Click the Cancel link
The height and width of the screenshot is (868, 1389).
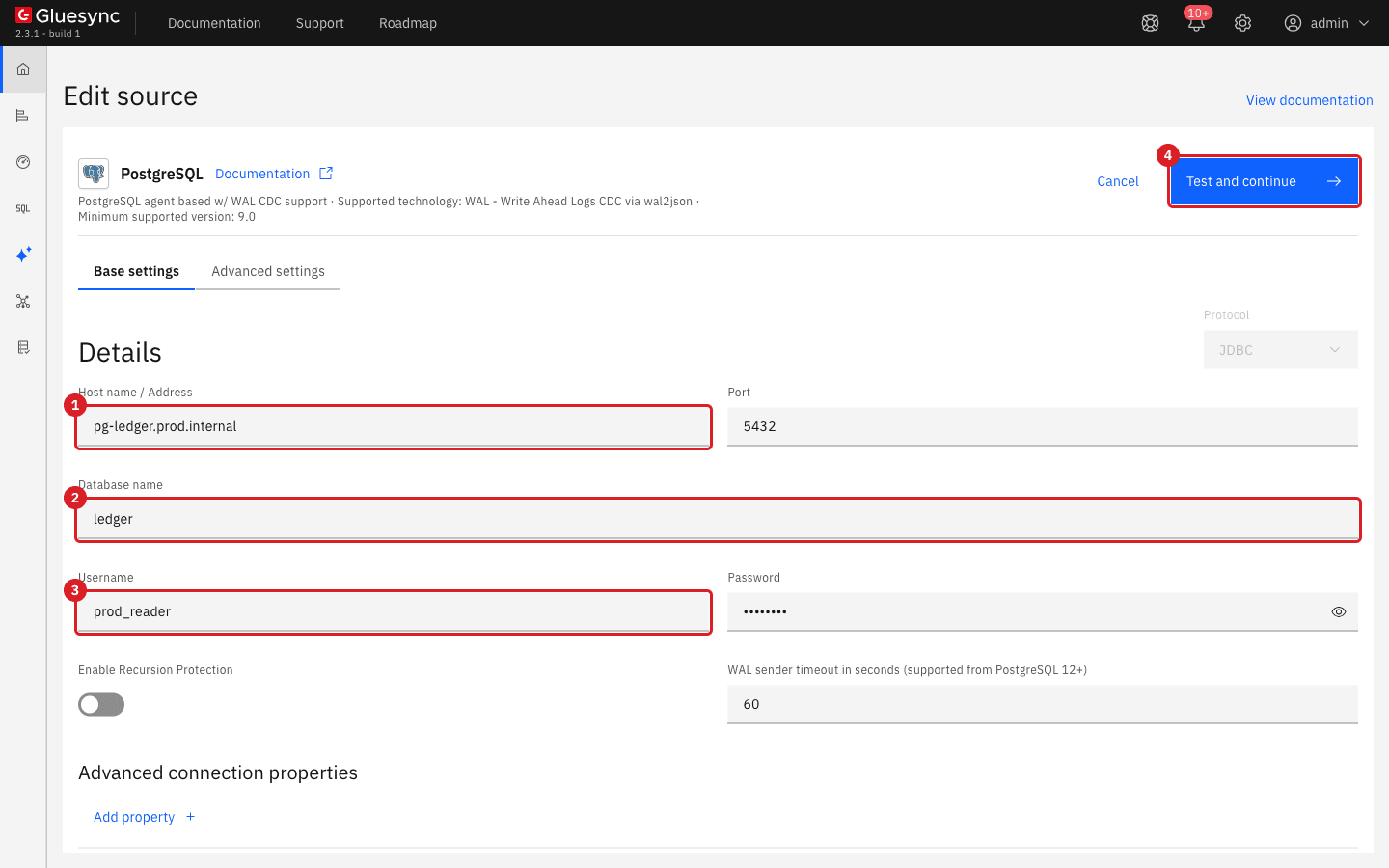(1118, 181)
